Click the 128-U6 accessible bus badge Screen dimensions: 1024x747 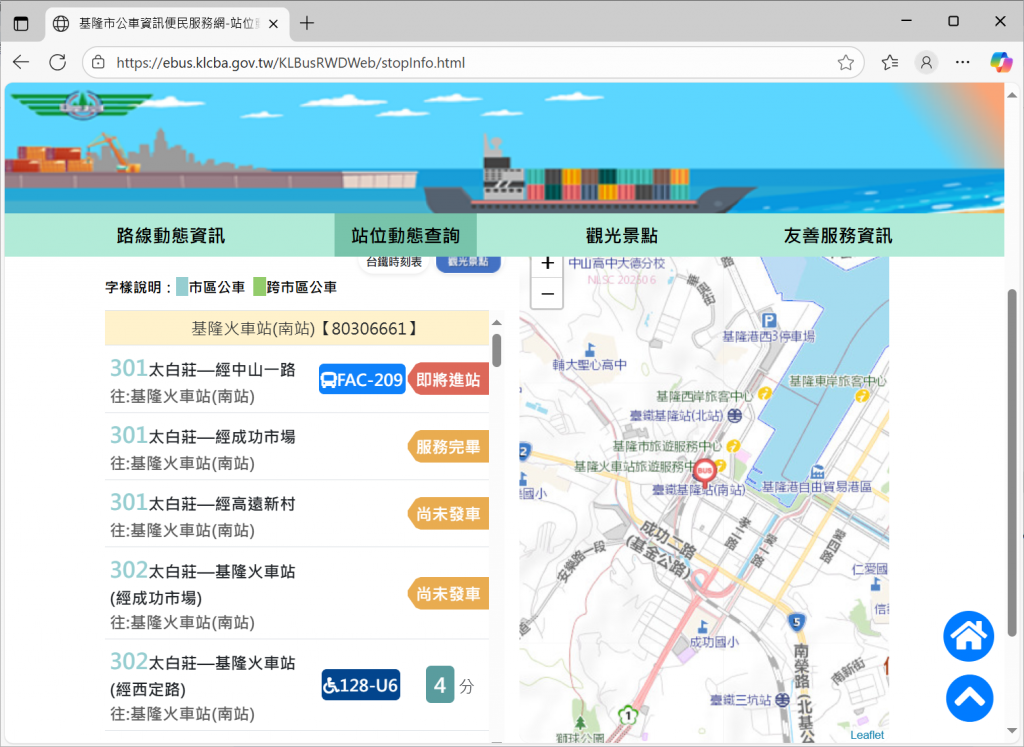pos(360,685)
